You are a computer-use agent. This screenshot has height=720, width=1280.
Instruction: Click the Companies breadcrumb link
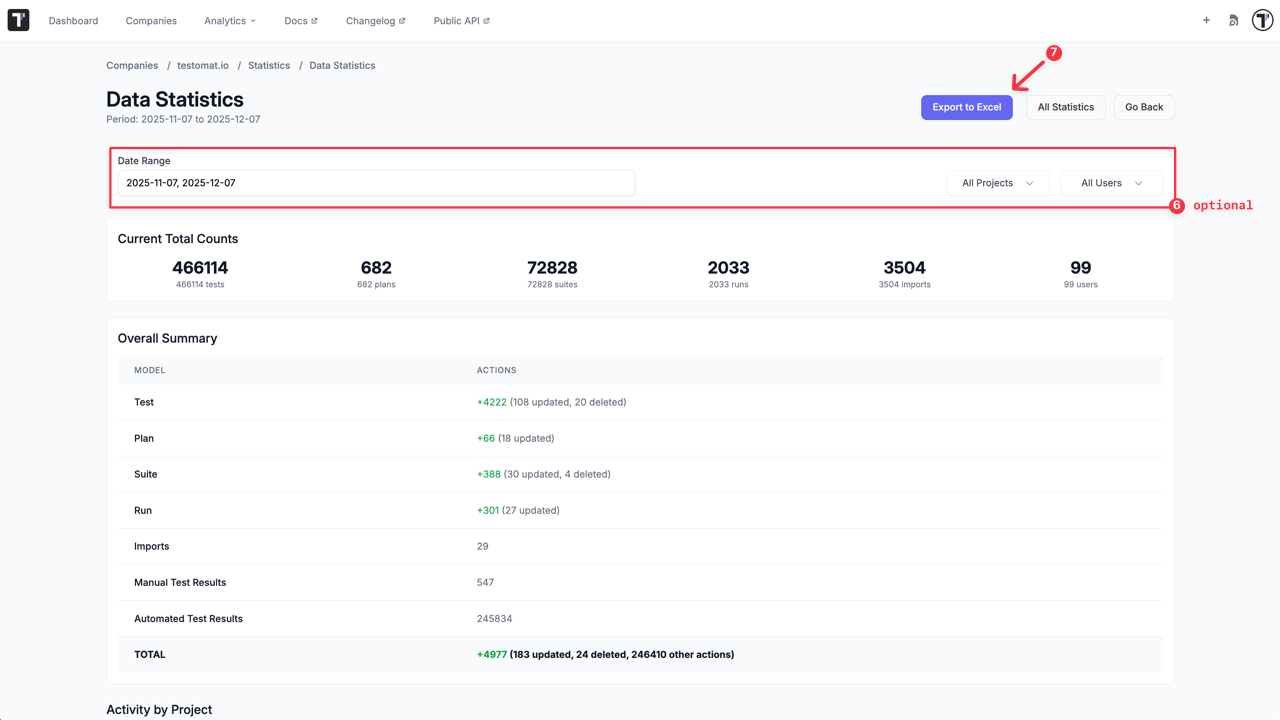pyautogui.click(x=132, y=65)
